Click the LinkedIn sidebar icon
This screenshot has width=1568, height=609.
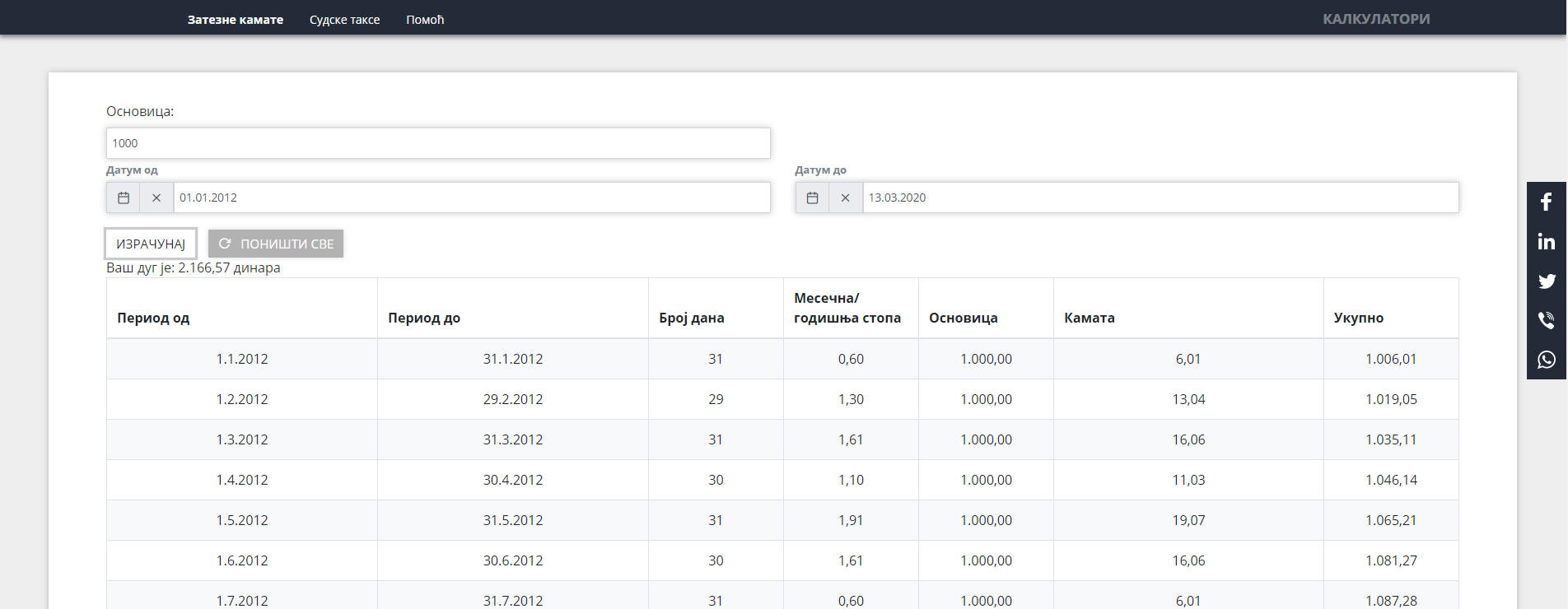[1547, 241]
